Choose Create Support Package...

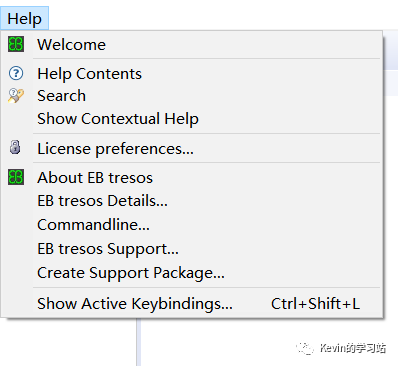pos(191,273)
